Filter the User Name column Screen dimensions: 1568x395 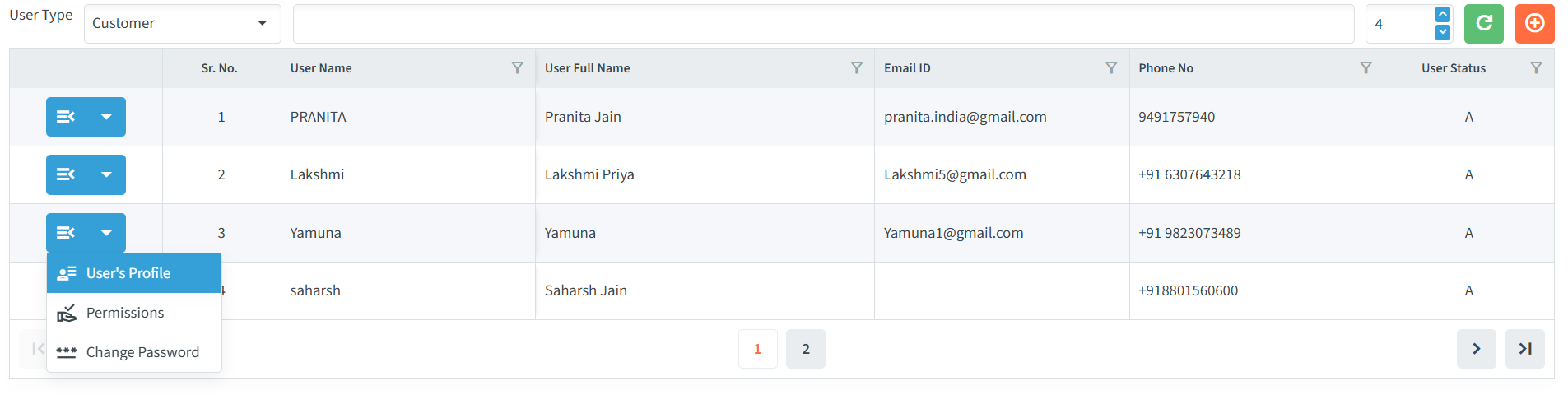517,68
